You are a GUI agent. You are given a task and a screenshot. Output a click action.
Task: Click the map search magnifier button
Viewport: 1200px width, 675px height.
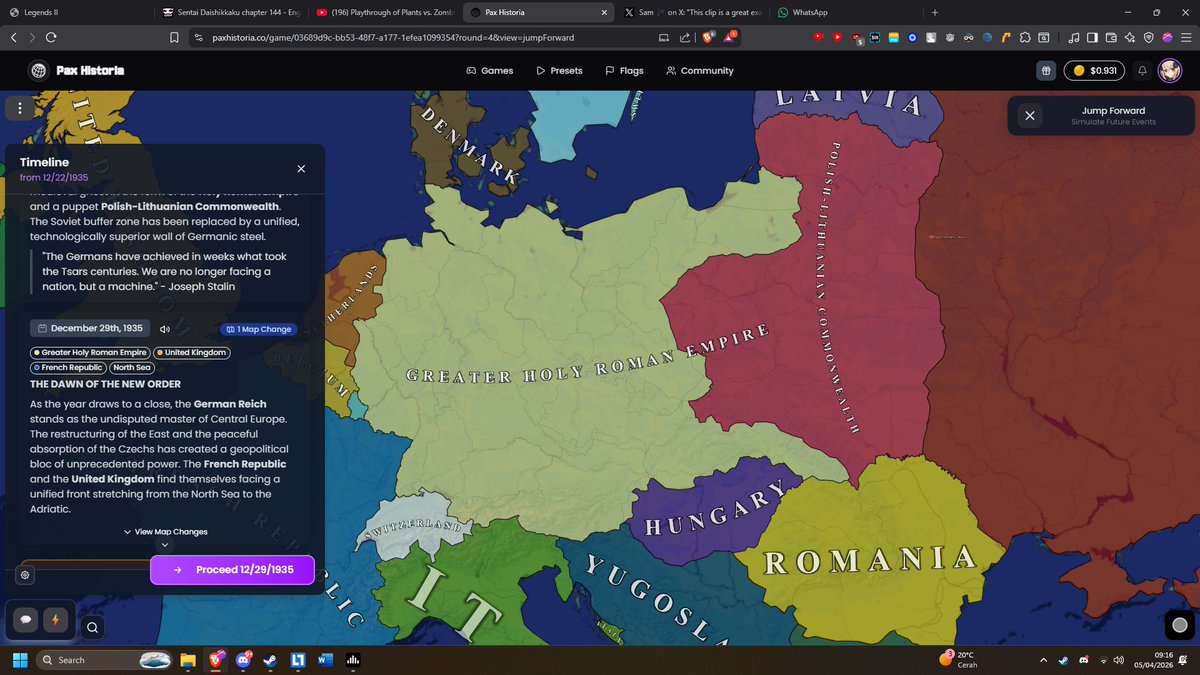(x=91, y=628)
